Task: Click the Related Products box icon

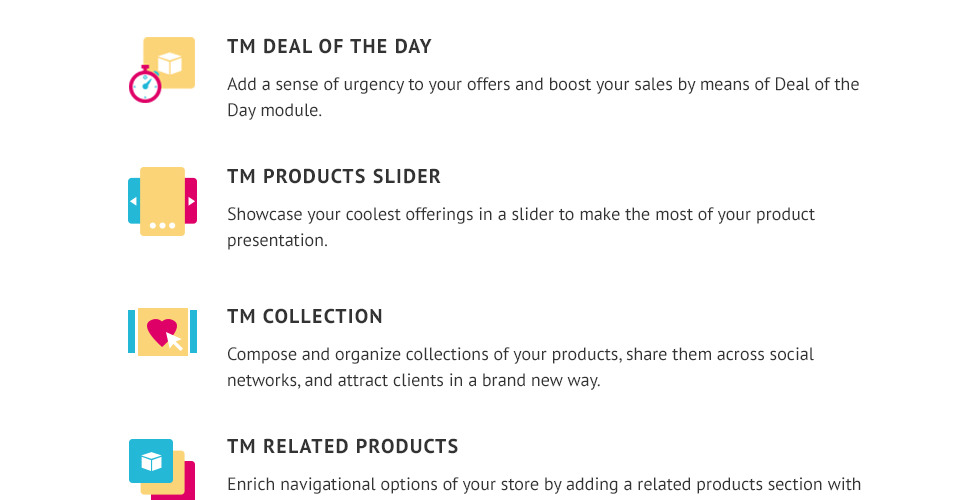Action: tap(162, 469)
